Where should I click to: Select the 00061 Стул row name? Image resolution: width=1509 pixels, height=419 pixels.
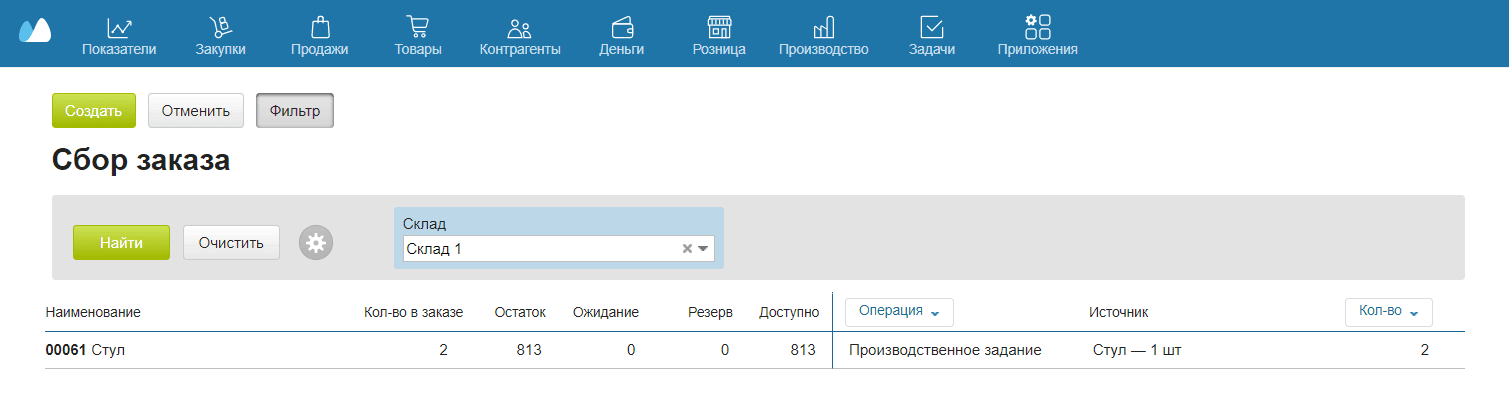(85, 350)
